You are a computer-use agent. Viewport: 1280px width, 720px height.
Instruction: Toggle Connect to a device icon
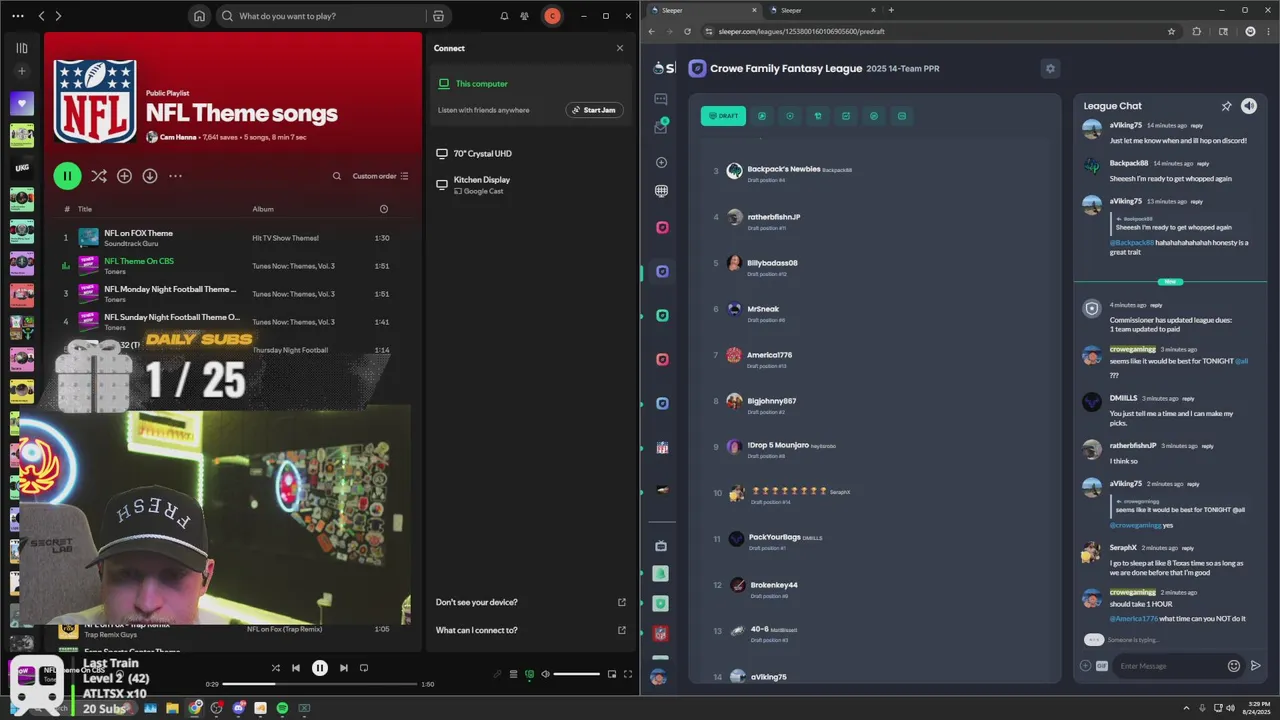[x=530, y=674]
